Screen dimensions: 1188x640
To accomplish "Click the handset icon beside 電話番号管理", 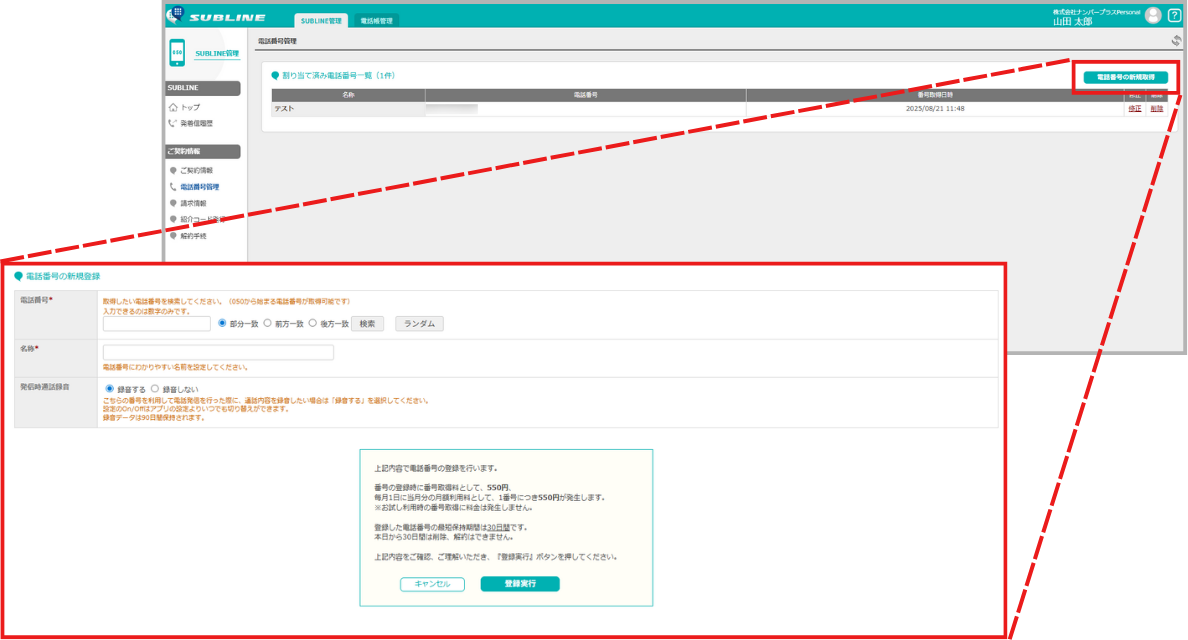I will [x=173, y=187].
